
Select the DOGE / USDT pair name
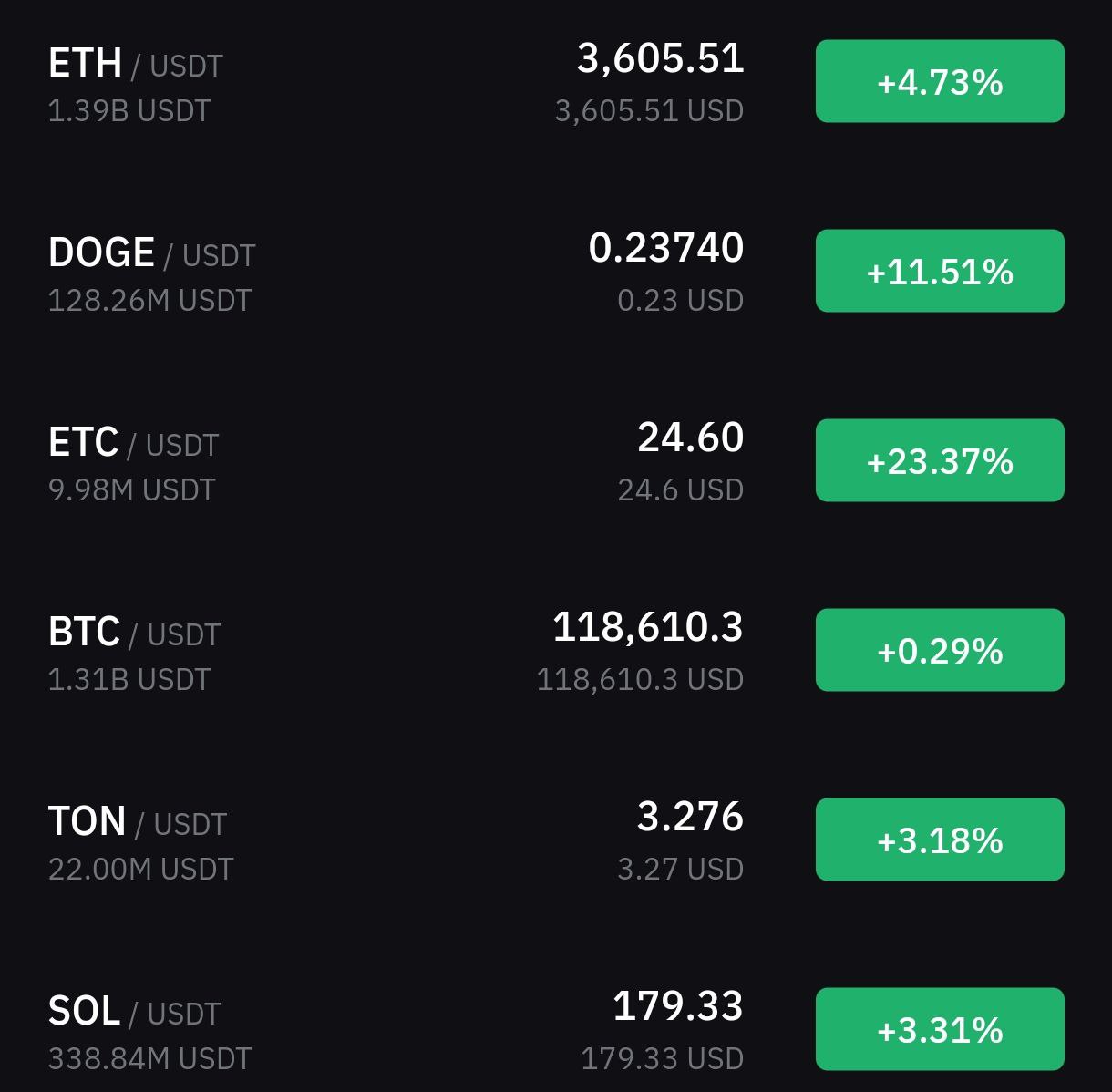click(151, 253)
